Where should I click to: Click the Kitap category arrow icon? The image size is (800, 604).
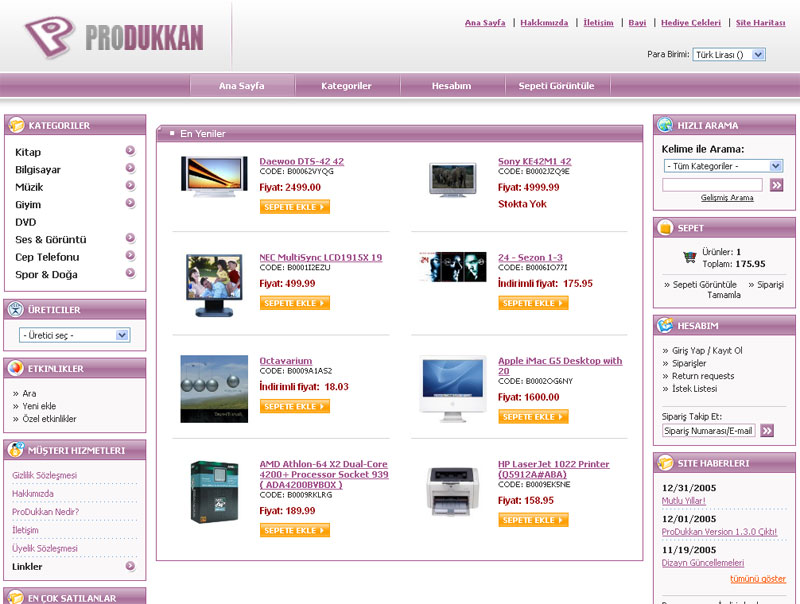130,150
